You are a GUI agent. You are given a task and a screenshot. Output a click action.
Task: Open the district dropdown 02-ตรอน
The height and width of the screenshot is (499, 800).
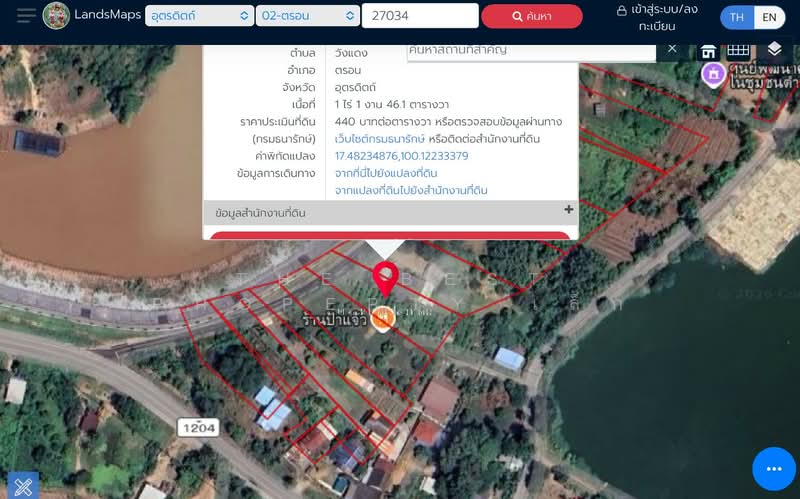pos(308,16)
